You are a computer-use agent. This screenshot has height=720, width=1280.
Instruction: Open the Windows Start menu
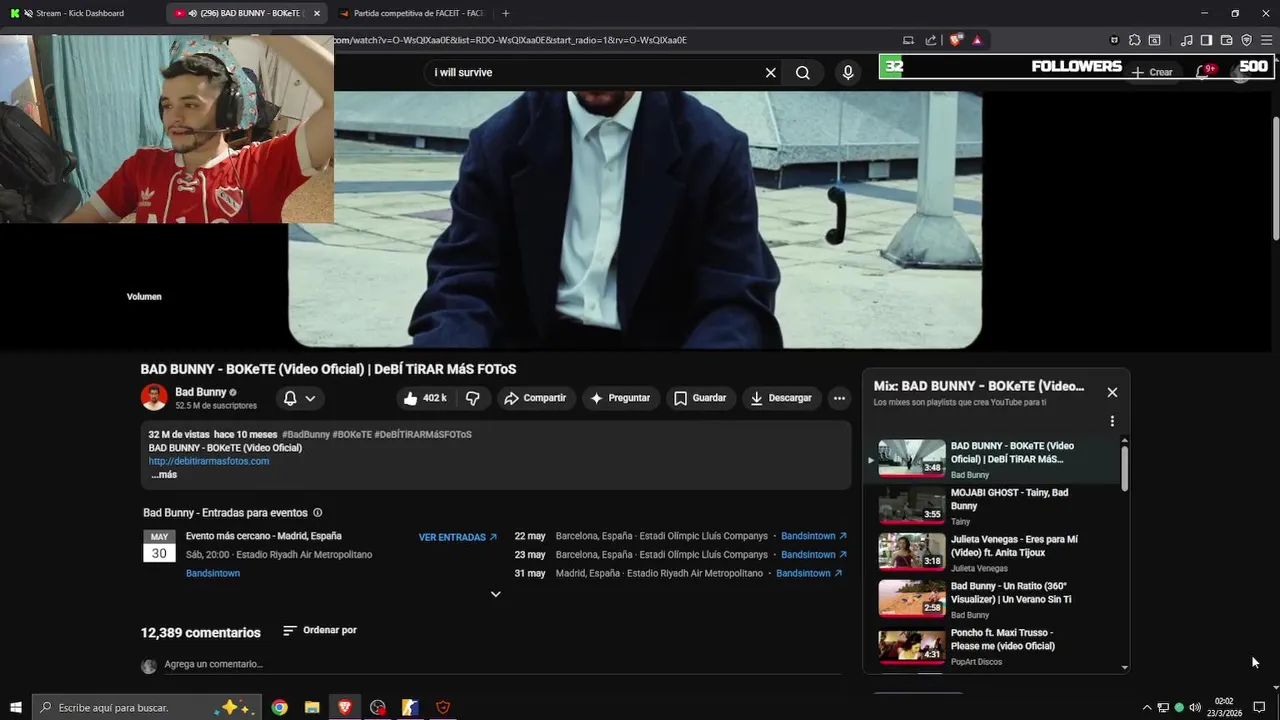pos(16,707)
